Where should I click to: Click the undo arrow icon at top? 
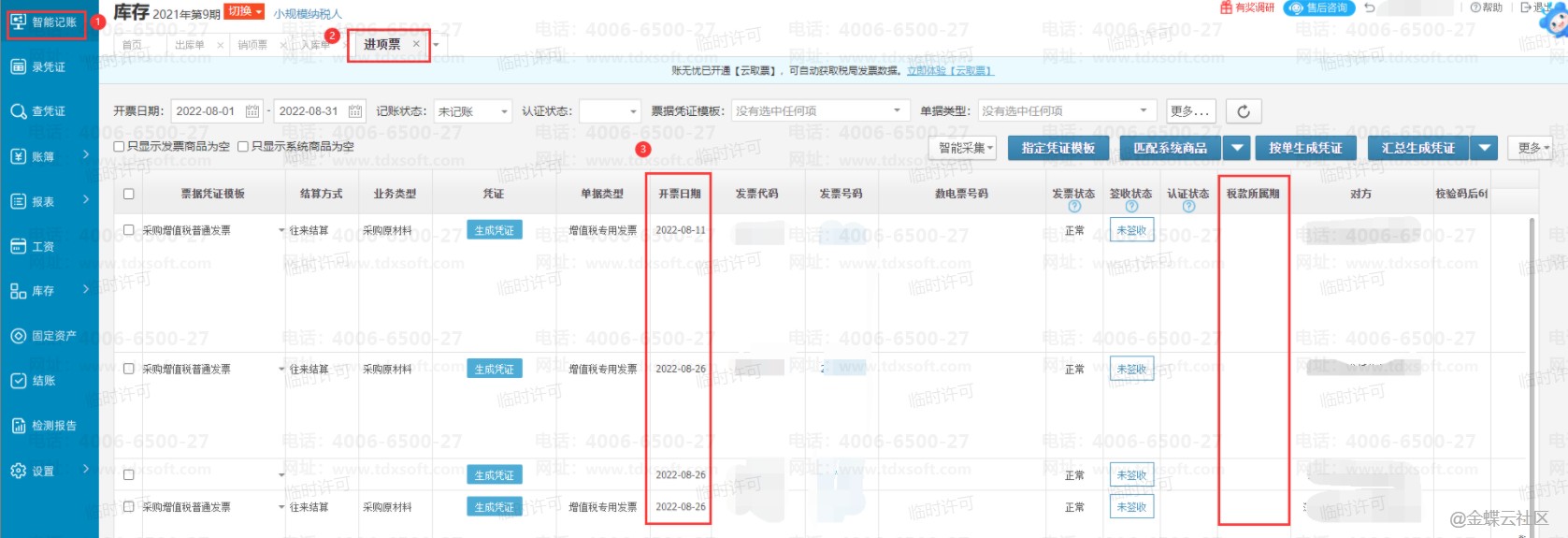1370,7
